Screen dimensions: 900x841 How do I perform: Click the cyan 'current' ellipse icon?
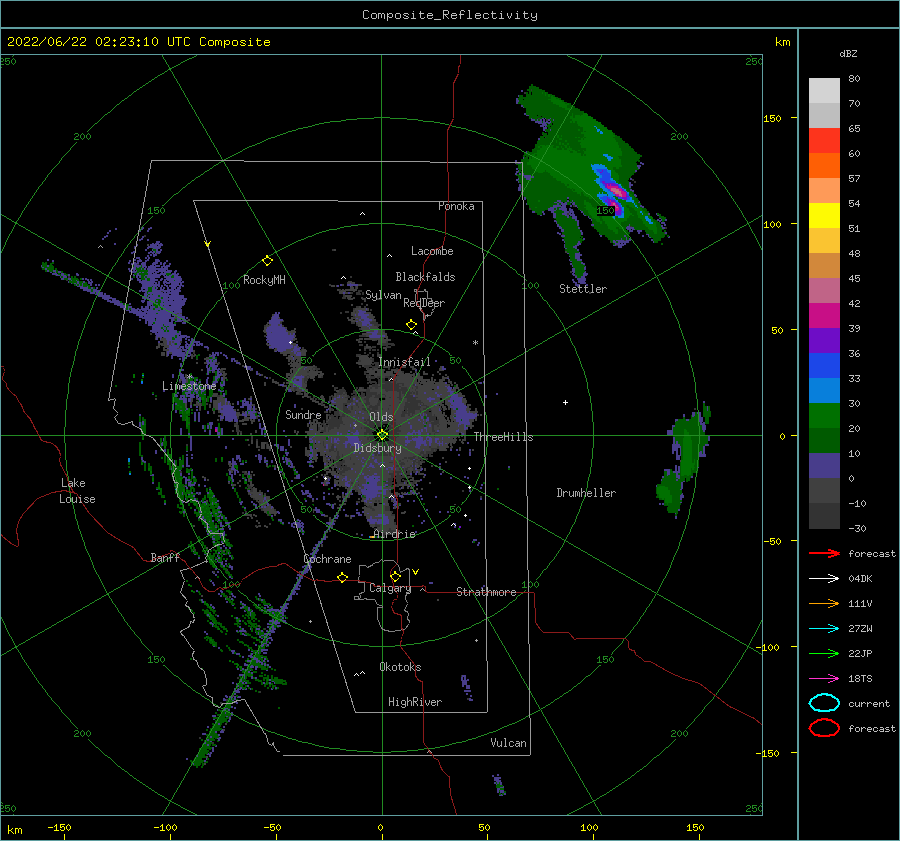(824, 703)
